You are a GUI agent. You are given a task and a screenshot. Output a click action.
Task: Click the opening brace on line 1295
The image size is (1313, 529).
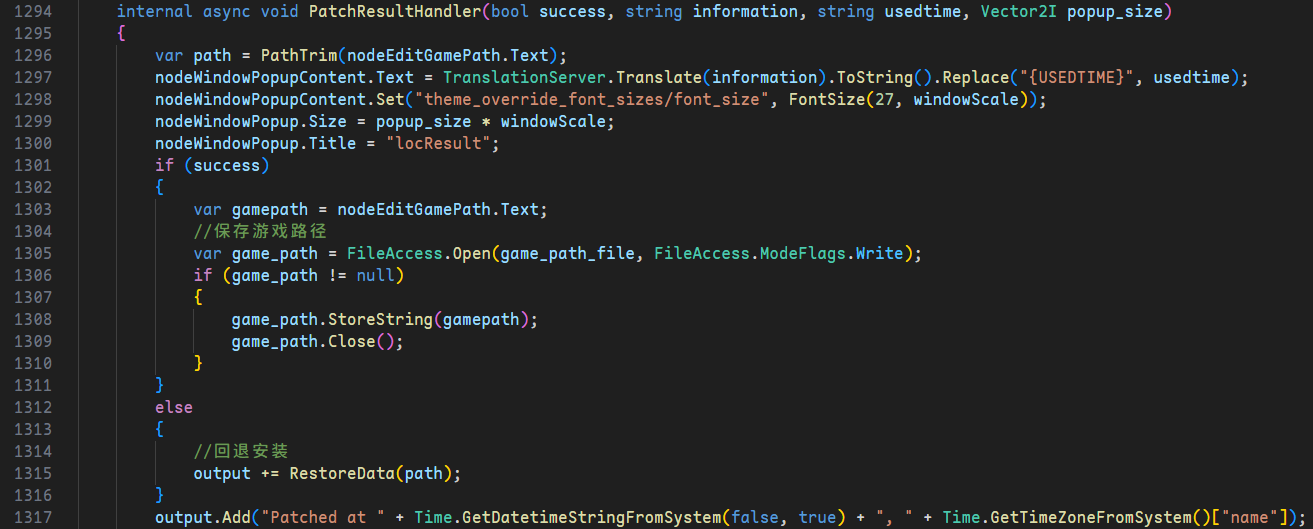click(x=121, y=33)
